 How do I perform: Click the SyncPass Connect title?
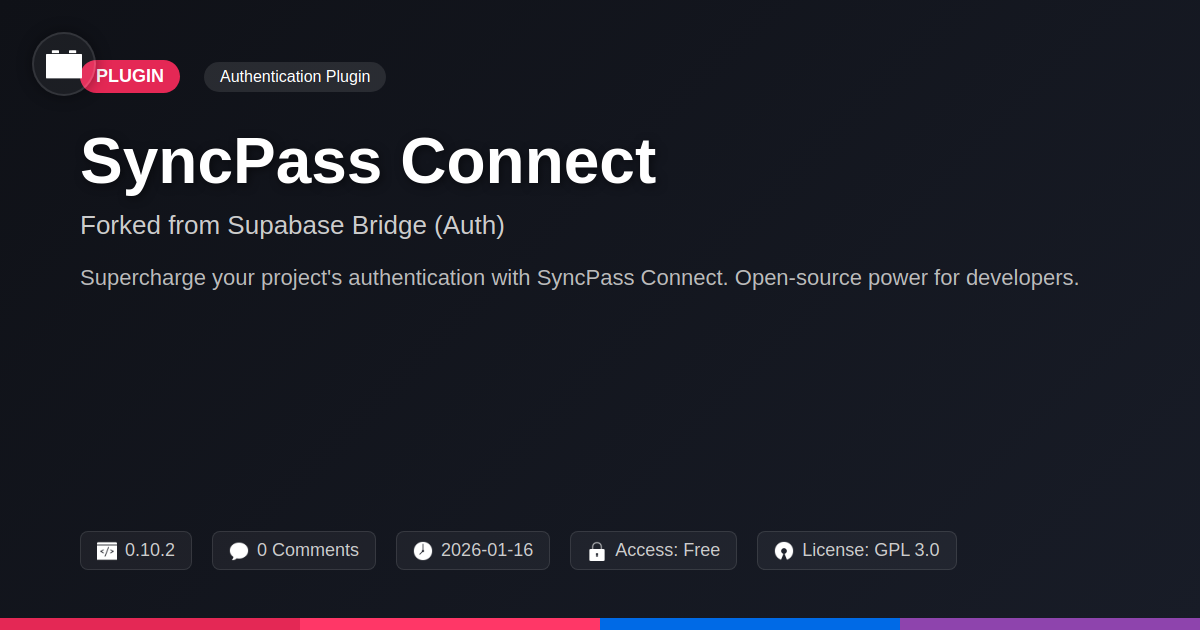pos(368,161)
